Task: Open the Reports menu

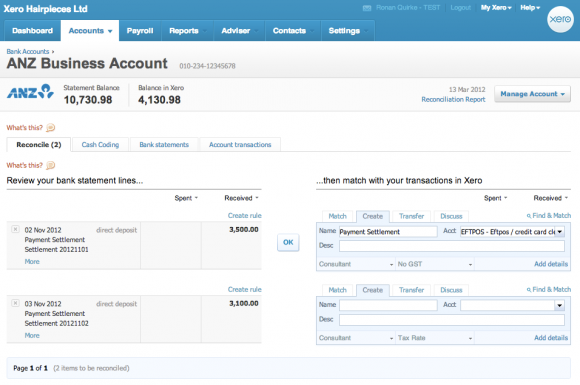Action: 187,31
